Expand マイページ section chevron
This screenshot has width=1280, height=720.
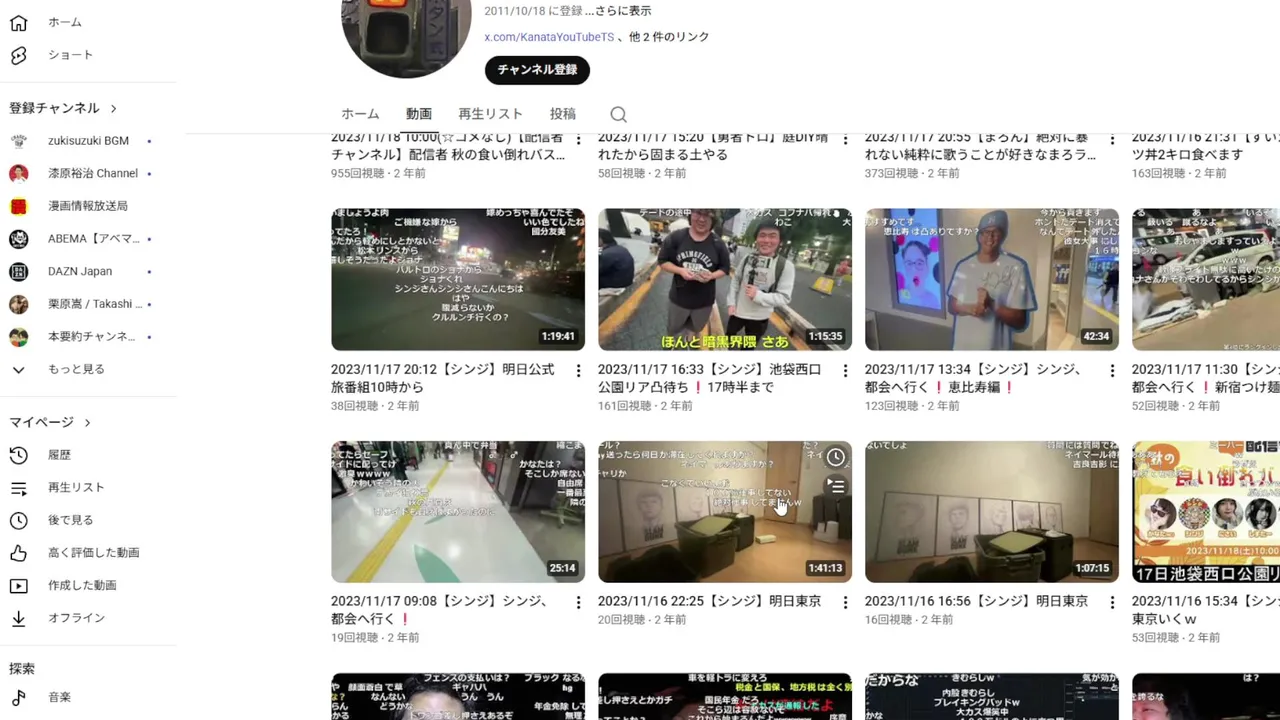(x=87, y=423)
